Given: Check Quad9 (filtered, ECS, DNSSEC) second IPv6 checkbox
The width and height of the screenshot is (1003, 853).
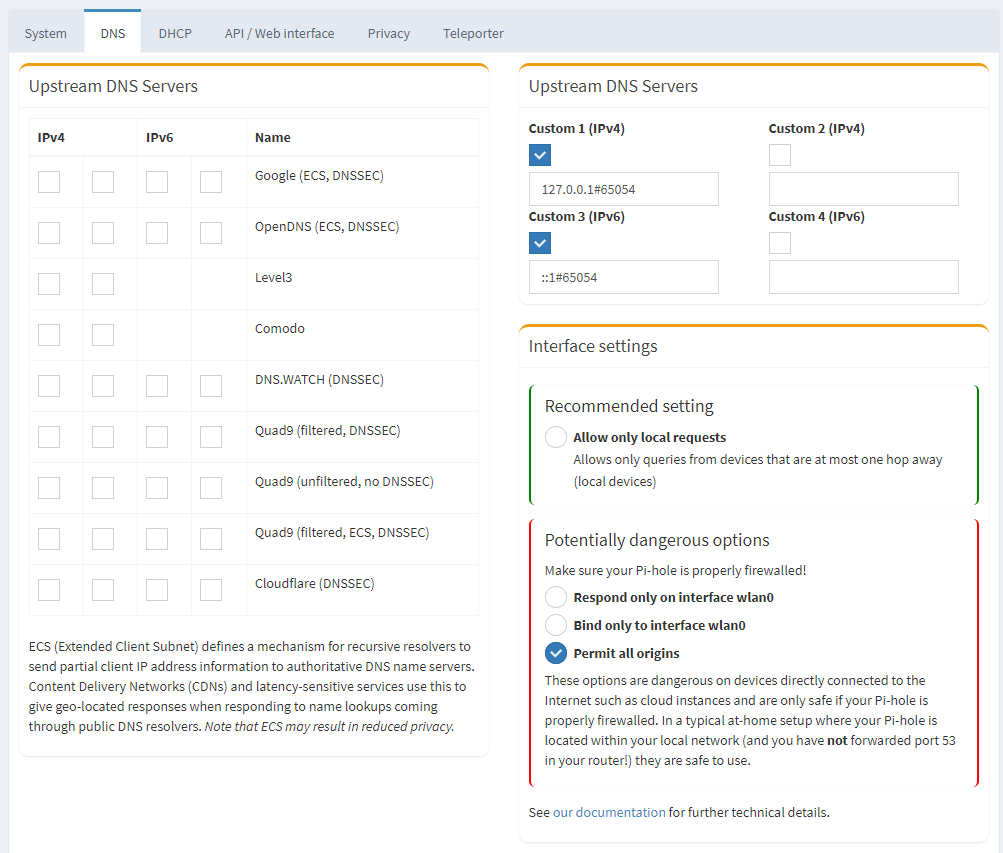Looking at the screenshot, I should click(211, 539).
